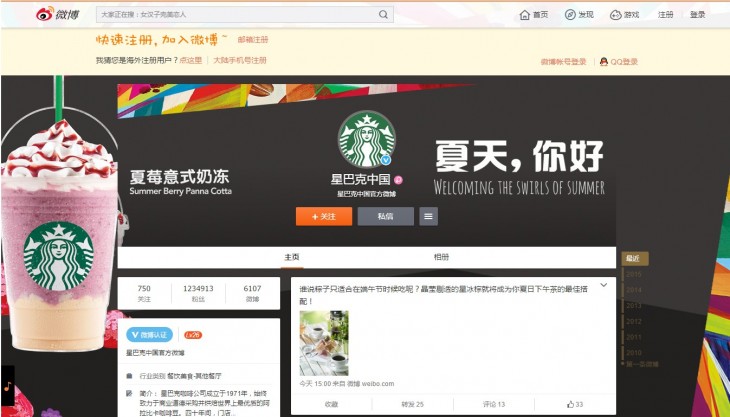View the 1234913 followers count
The width and height of the screenshot is (730, 417).
click(198, 292)
